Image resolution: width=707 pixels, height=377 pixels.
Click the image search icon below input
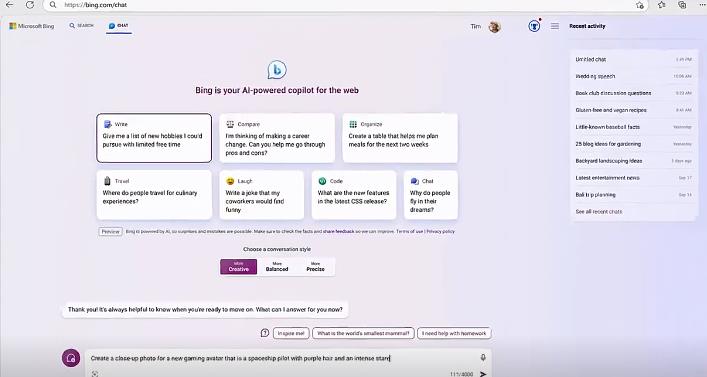coord(95,374)
